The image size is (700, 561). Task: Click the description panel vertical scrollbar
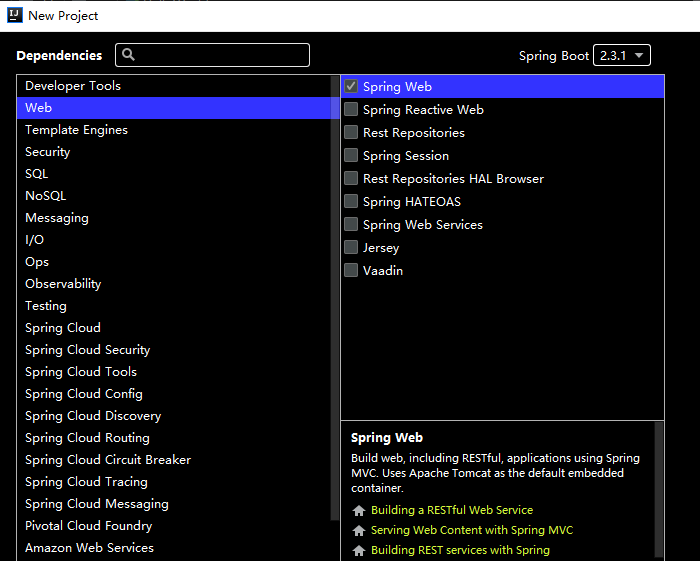(659, 490)
